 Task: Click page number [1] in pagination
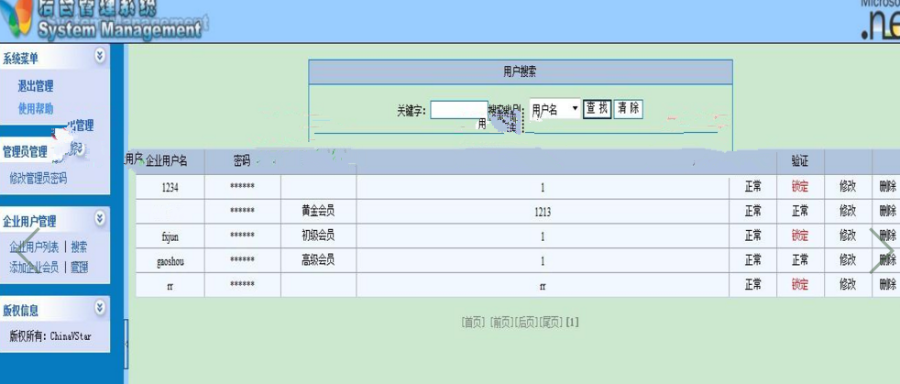[572, 323]
